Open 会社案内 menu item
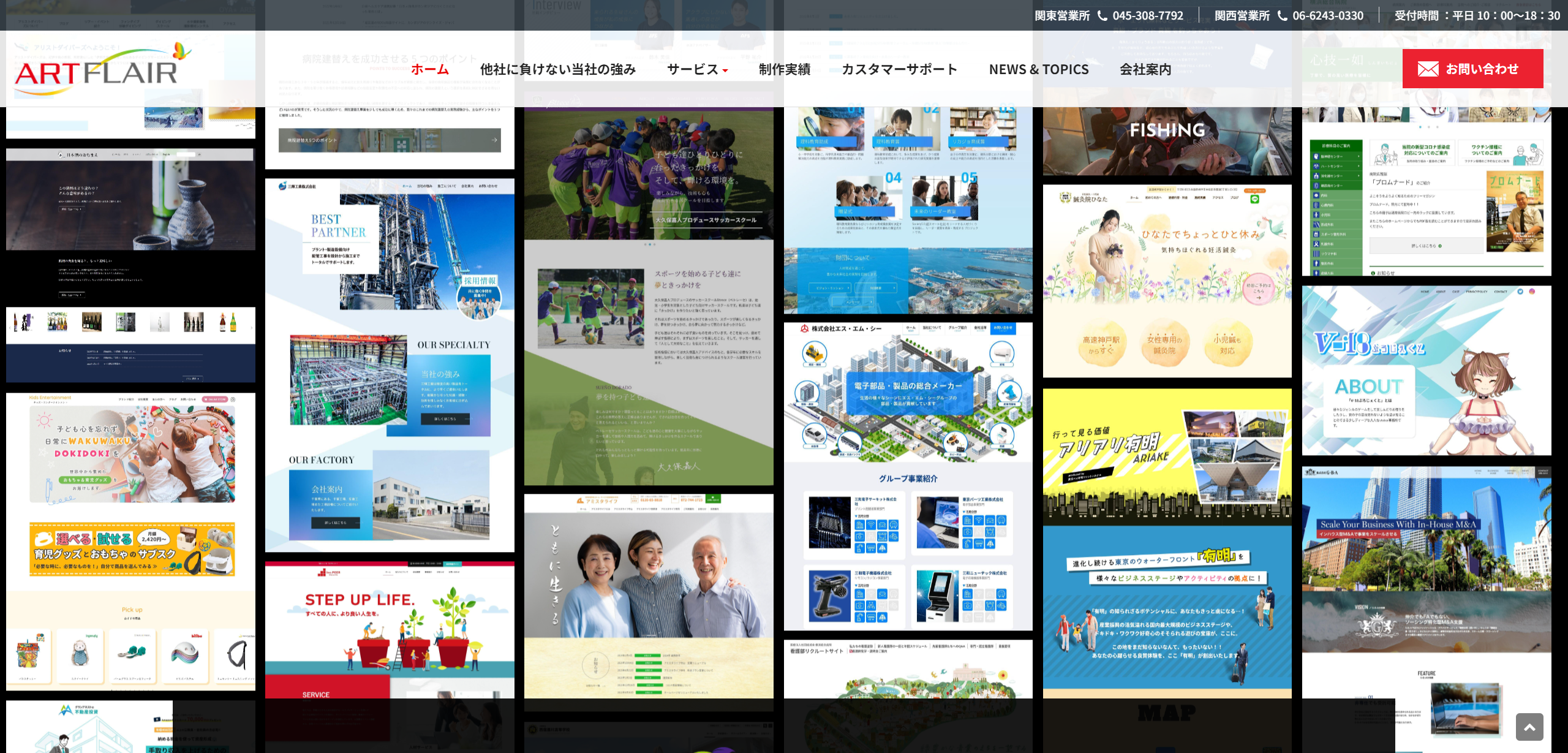The height and width of the screenshot is (753, 1568). click(1145, 69)
